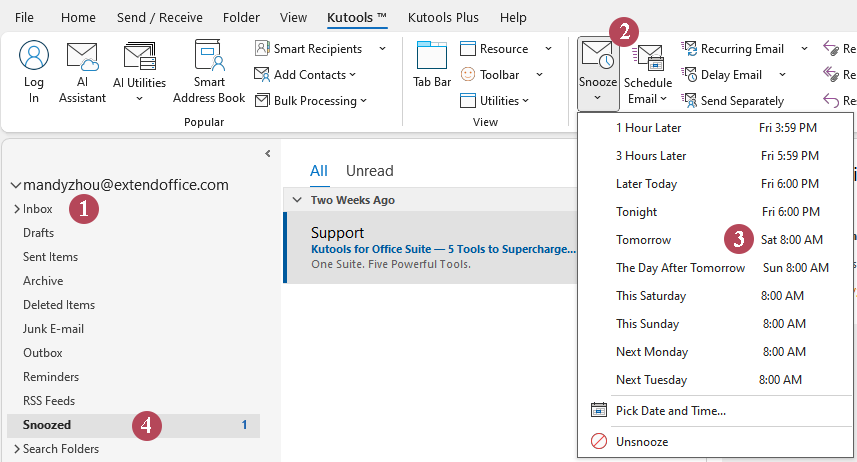Open the Smart Address Book

[209, 56]
